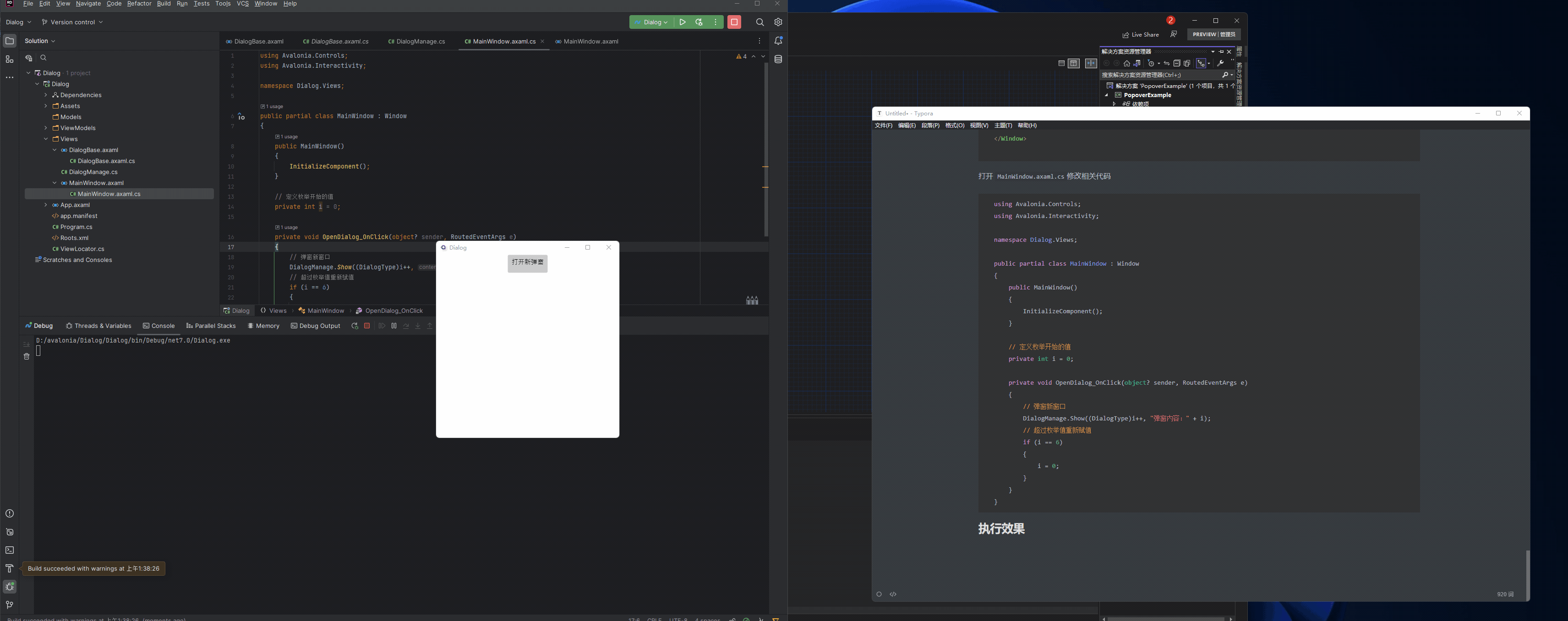
Task: Open Git tool window branch icon
Action: tap(9, 605)
